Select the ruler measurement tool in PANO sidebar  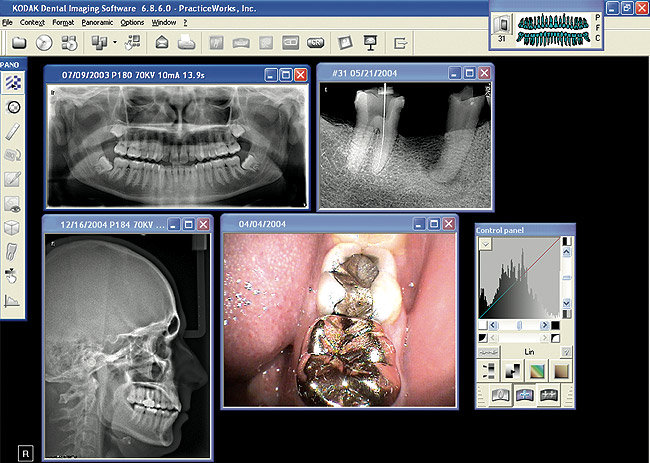point(13,130)
